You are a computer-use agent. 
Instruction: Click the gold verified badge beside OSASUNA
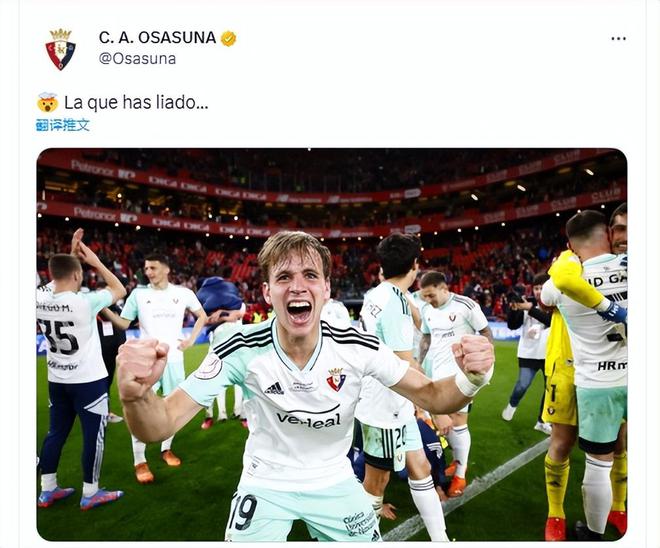[229, 39]
